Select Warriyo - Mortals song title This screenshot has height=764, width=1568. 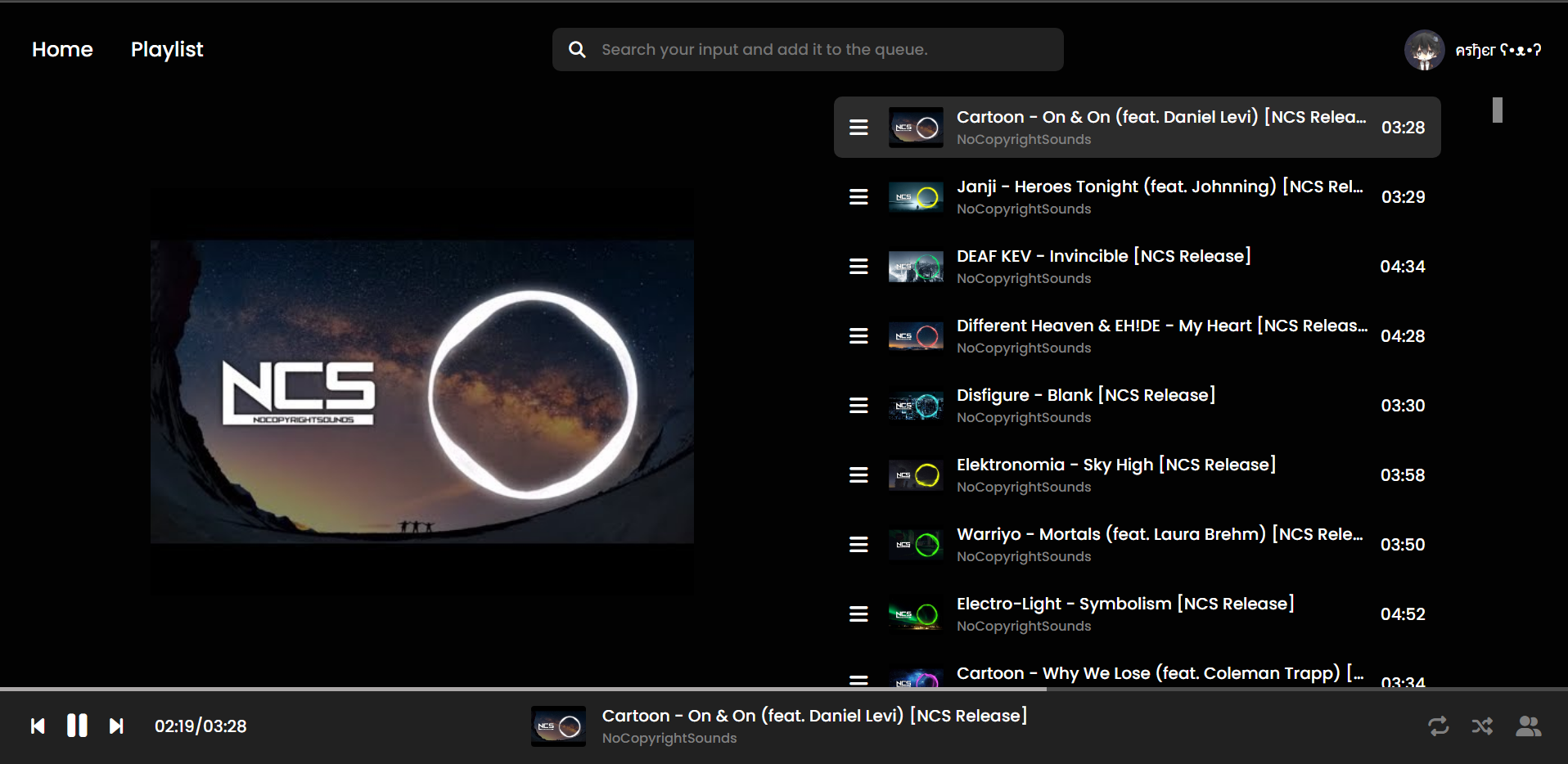pyautogui.click(x=1160, y=535)
